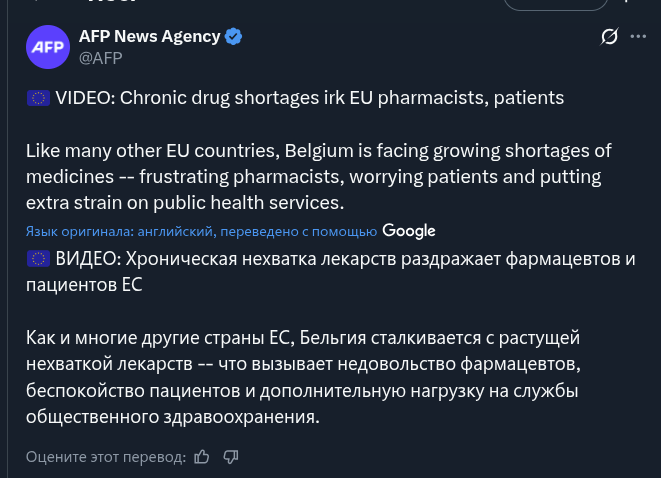The height and width of the screenshot is (478, 661).
Task: Click the blue verified badge
Action: (x=233, y=37)
